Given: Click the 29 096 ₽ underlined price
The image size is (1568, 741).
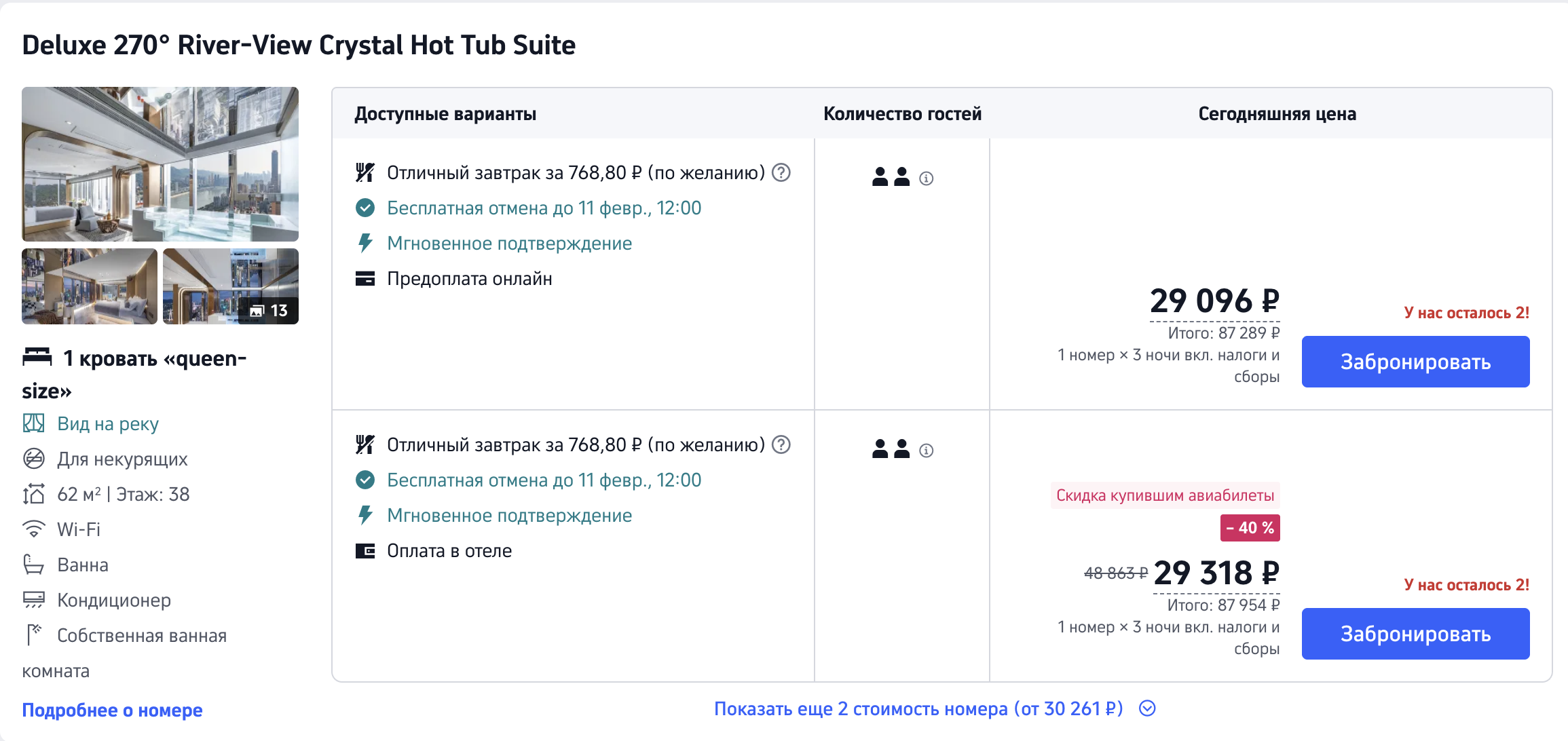Looking at the screenshot, I should coord(1214,301).
